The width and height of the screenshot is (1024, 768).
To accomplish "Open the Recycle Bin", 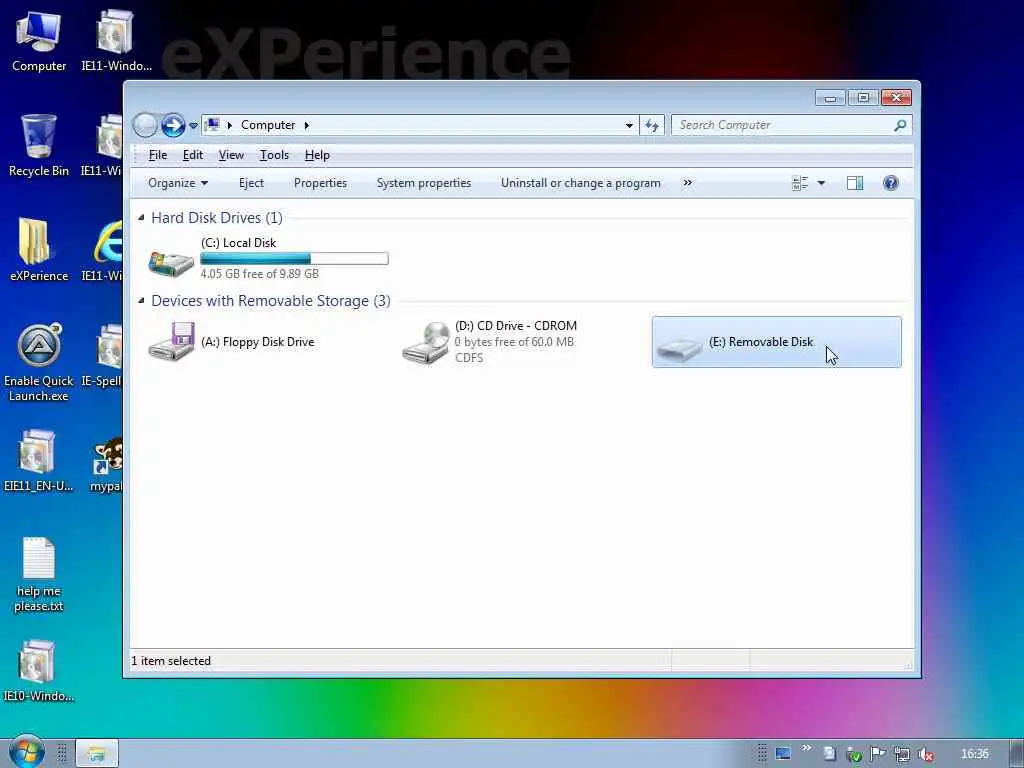I will click(x=39, y=146).
